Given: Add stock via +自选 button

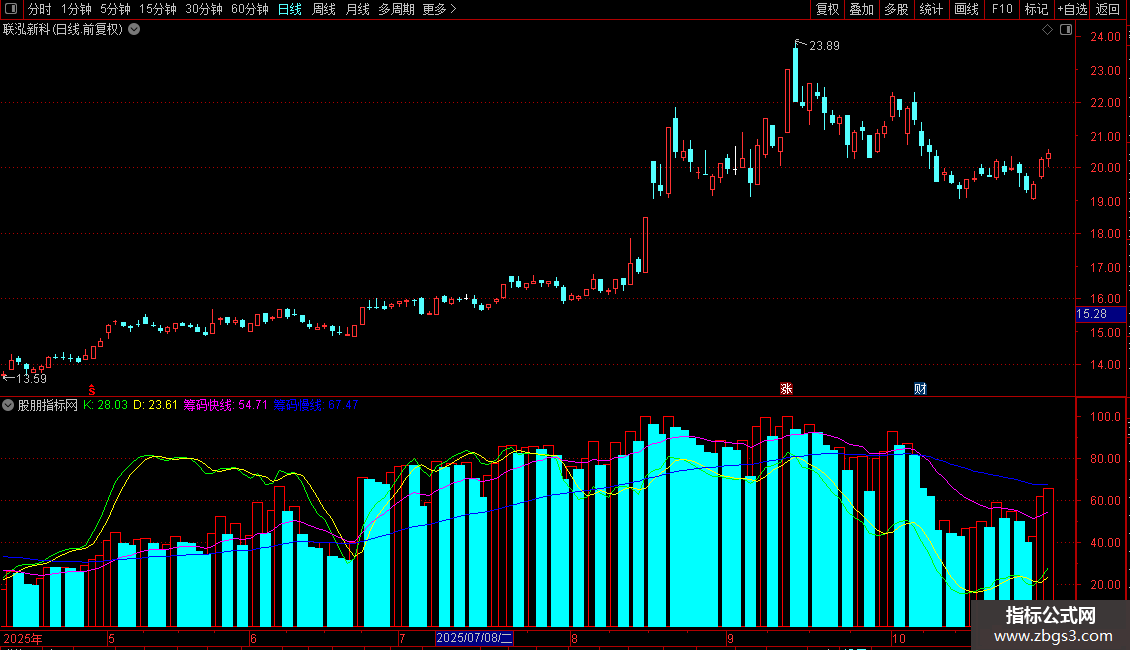Looking at the screenshot, I should coord(1072,9).
